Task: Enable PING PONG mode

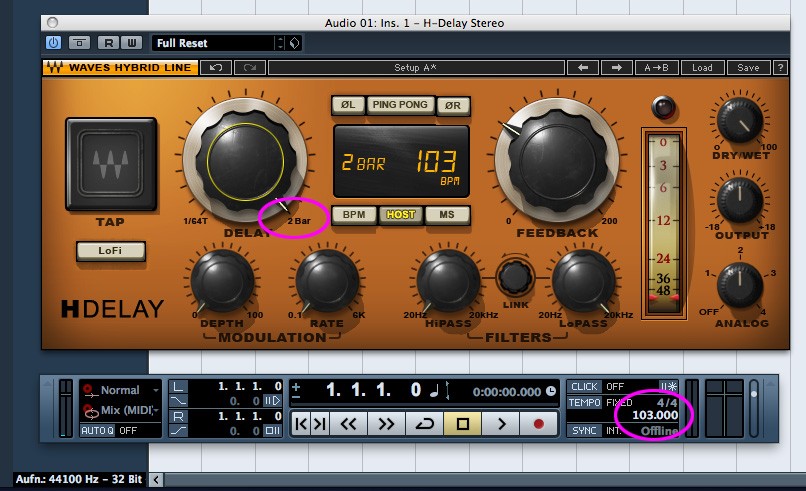Action: tap(400, 105)
